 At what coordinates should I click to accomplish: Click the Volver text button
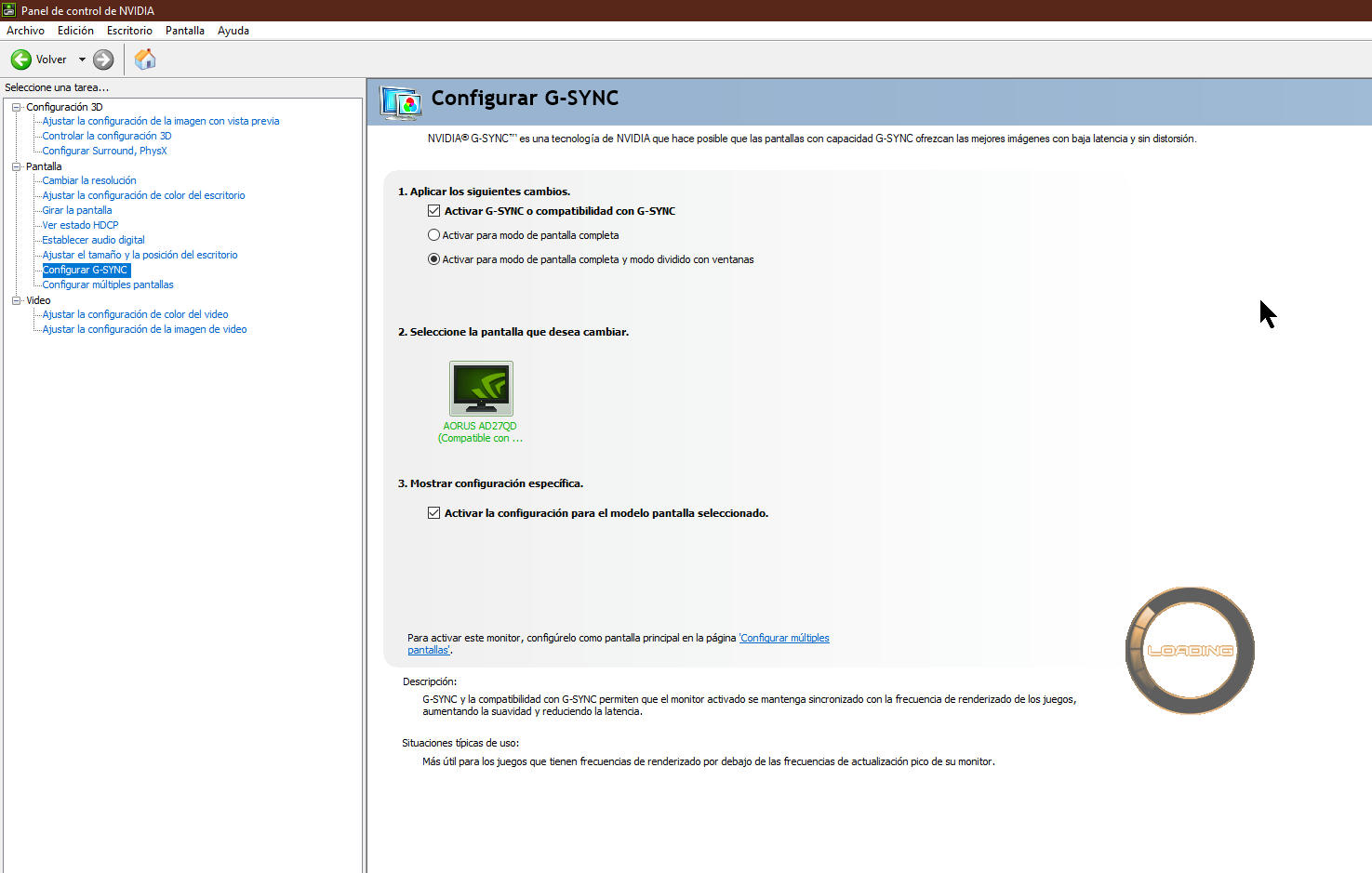coord(51,60)
